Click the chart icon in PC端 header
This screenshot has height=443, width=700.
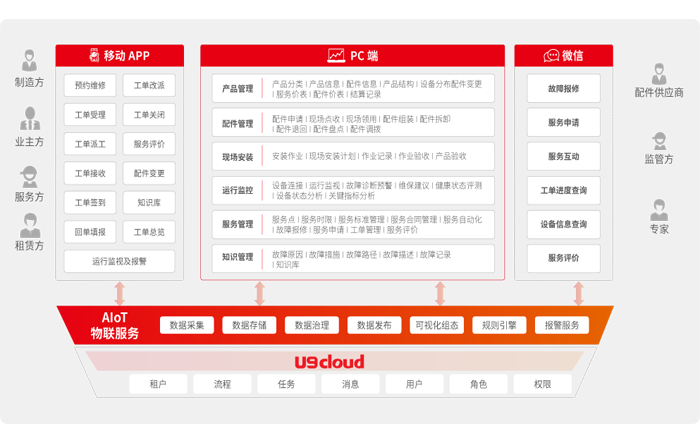[335, 56]
